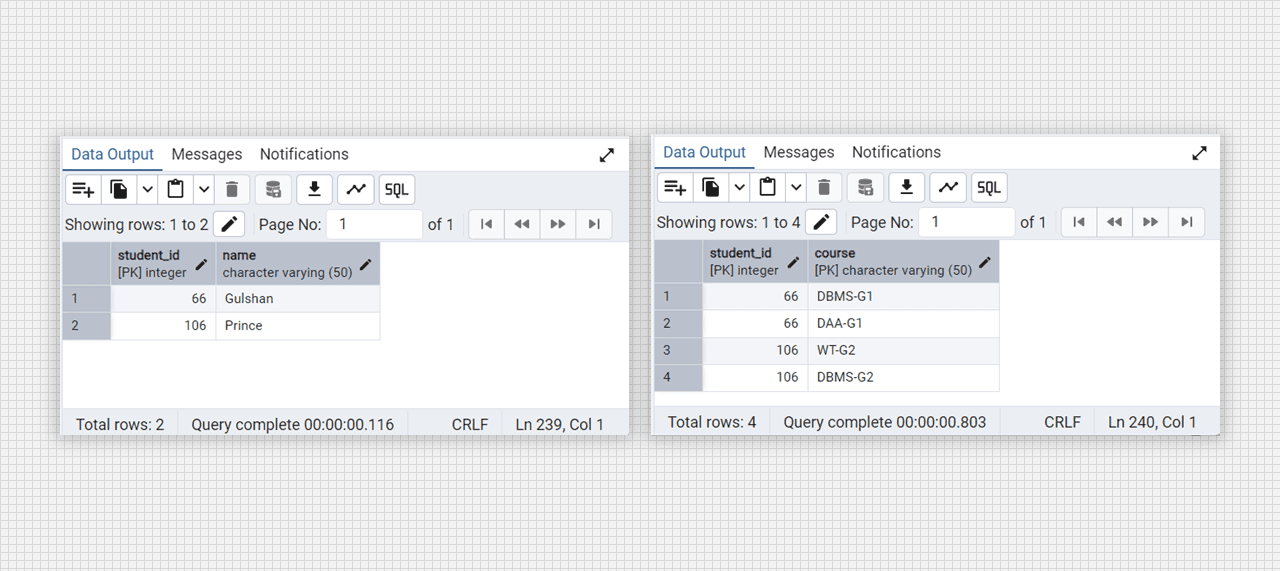
Task: Select the WT-G2 course cell
Action: click(903, 350)
